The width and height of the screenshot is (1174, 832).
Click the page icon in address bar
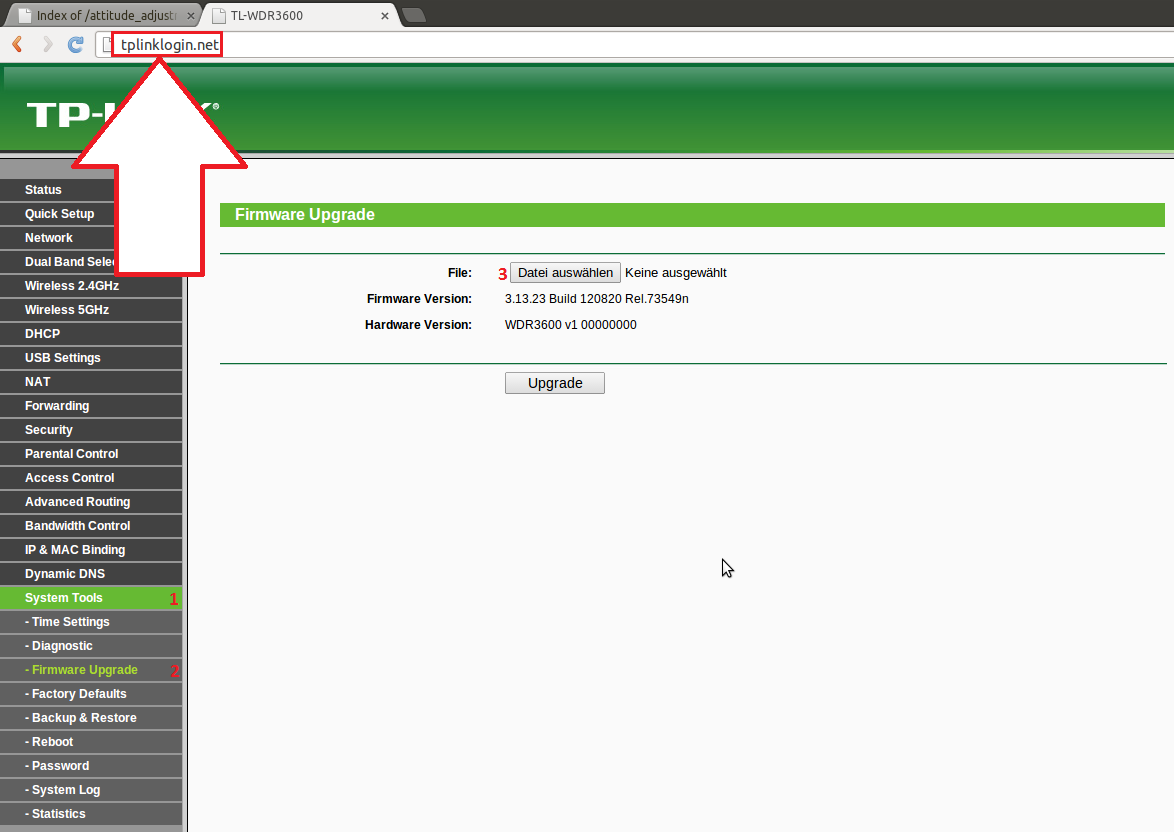click(x=108, y=45)
